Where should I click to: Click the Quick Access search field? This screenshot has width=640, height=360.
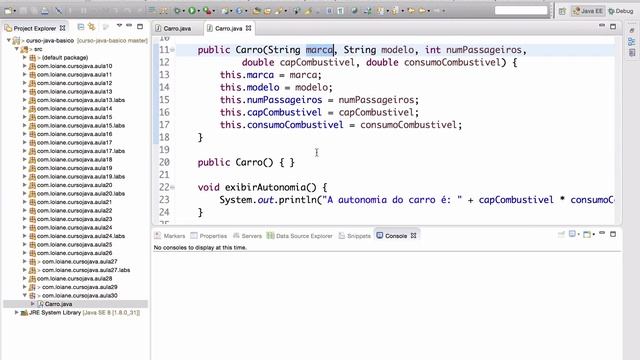(521, 11)
